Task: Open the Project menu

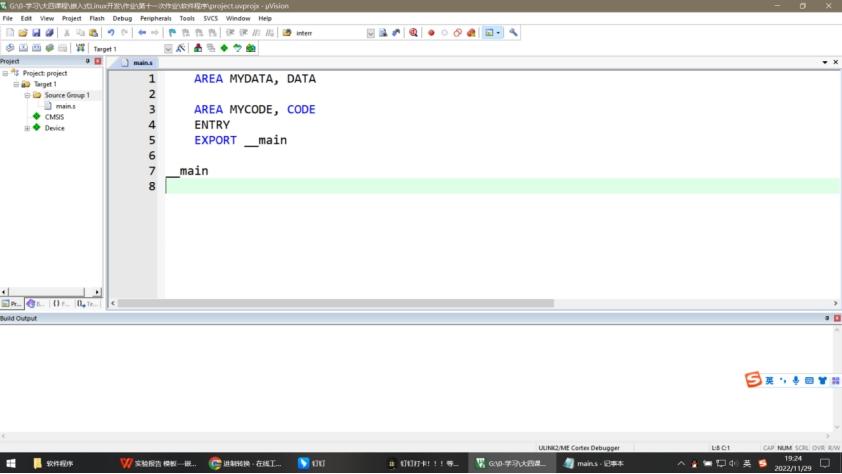Action: (x=71, y=18)
